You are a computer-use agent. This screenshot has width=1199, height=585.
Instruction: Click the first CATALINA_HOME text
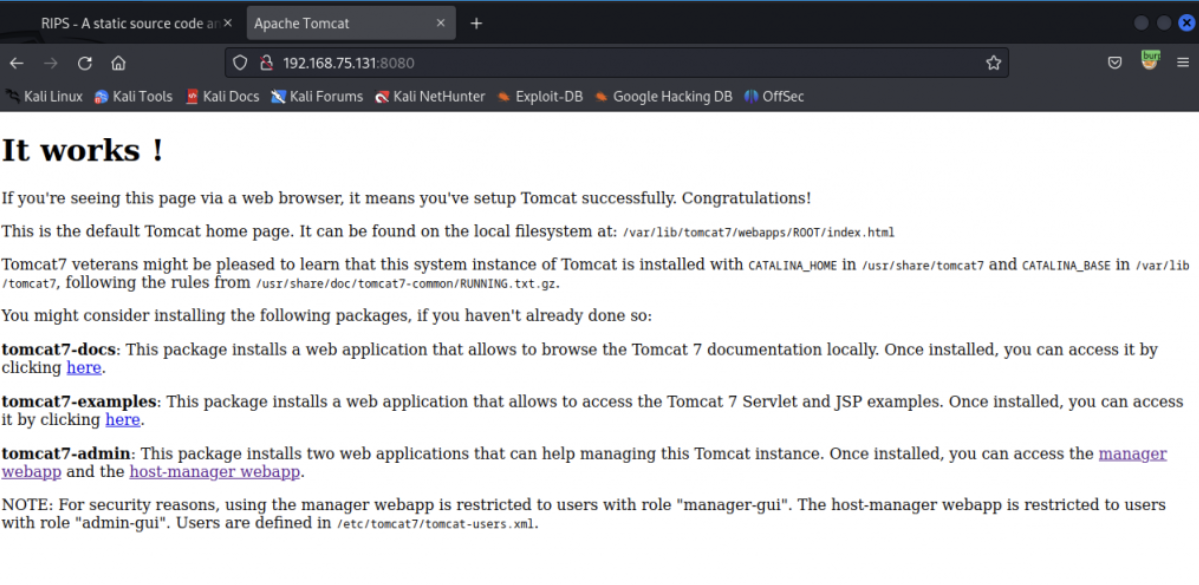tap(791, 266)
